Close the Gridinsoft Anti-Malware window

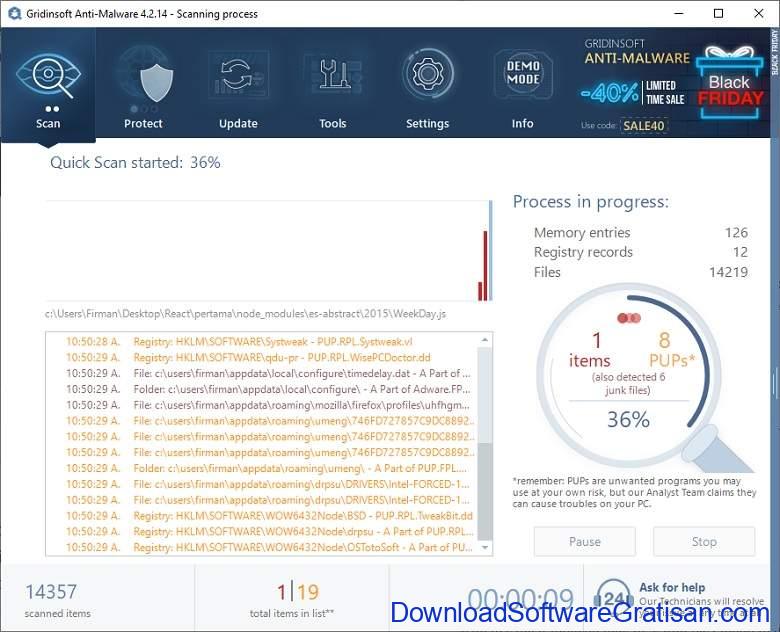click(759, 13)
